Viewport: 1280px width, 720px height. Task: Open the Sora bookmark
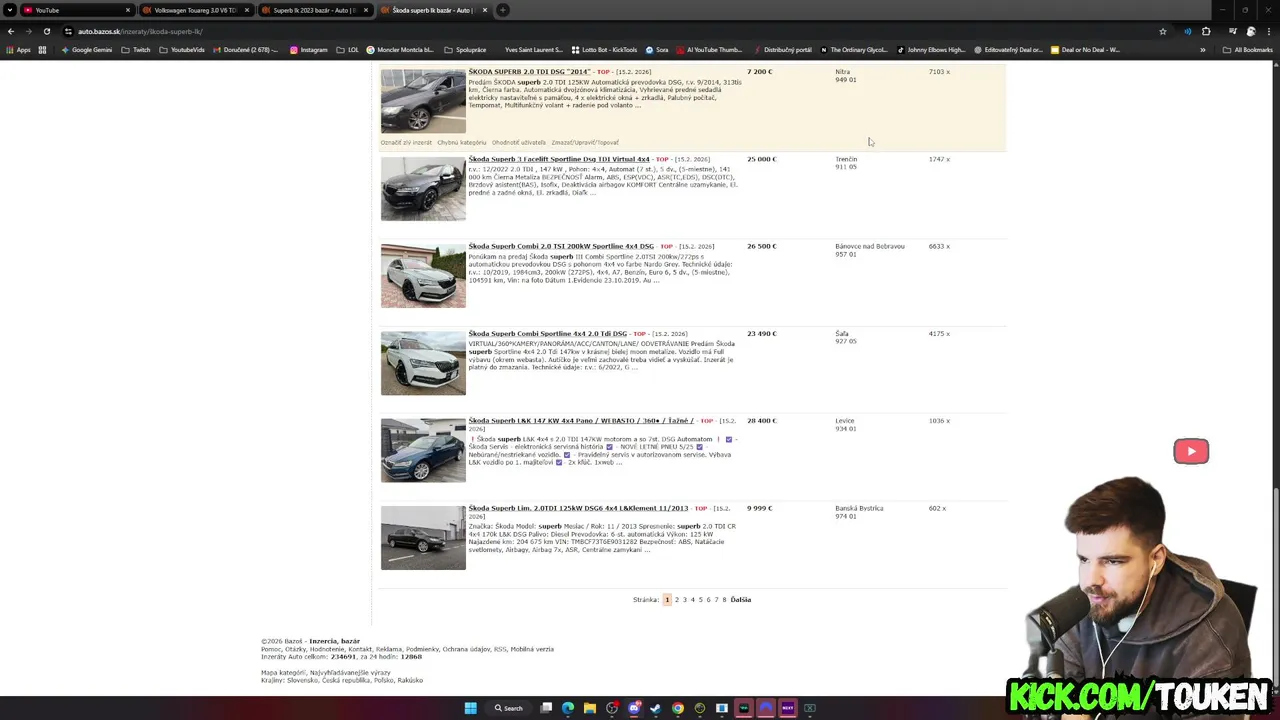(x=657, y=49)
